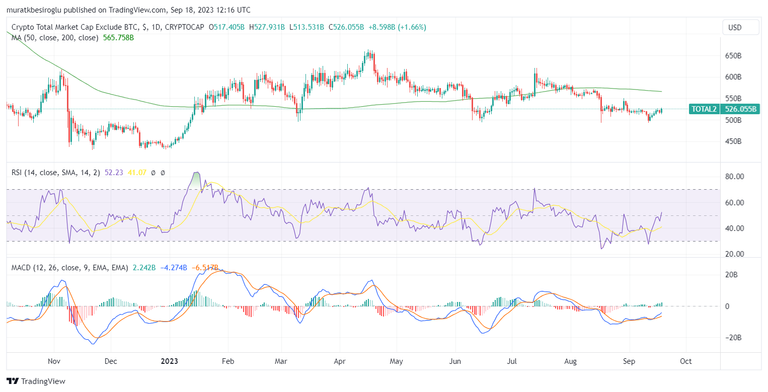
Task: Click the 450B price axis label
Action: click(x=732, y=142)
